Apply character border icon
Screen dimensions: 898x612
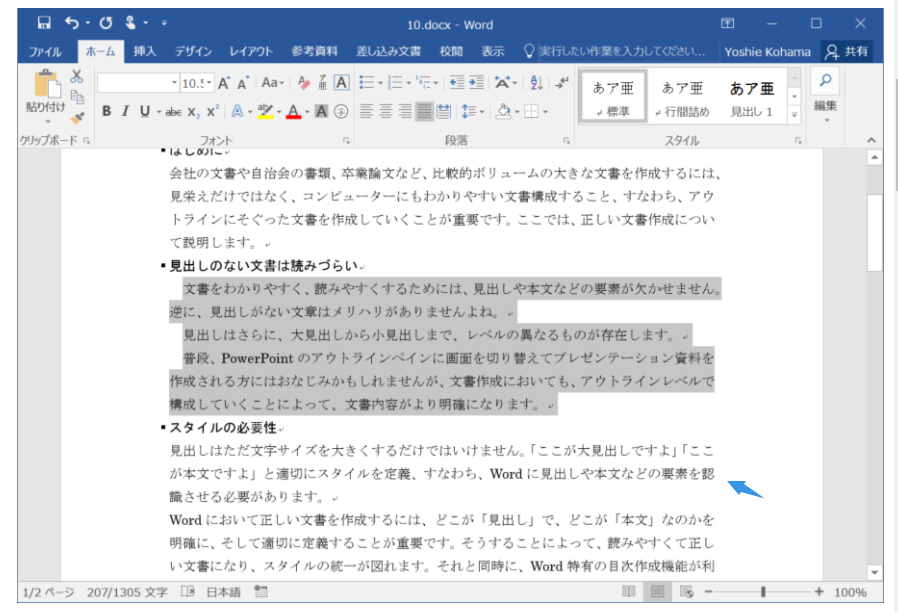tap(341, 83)
